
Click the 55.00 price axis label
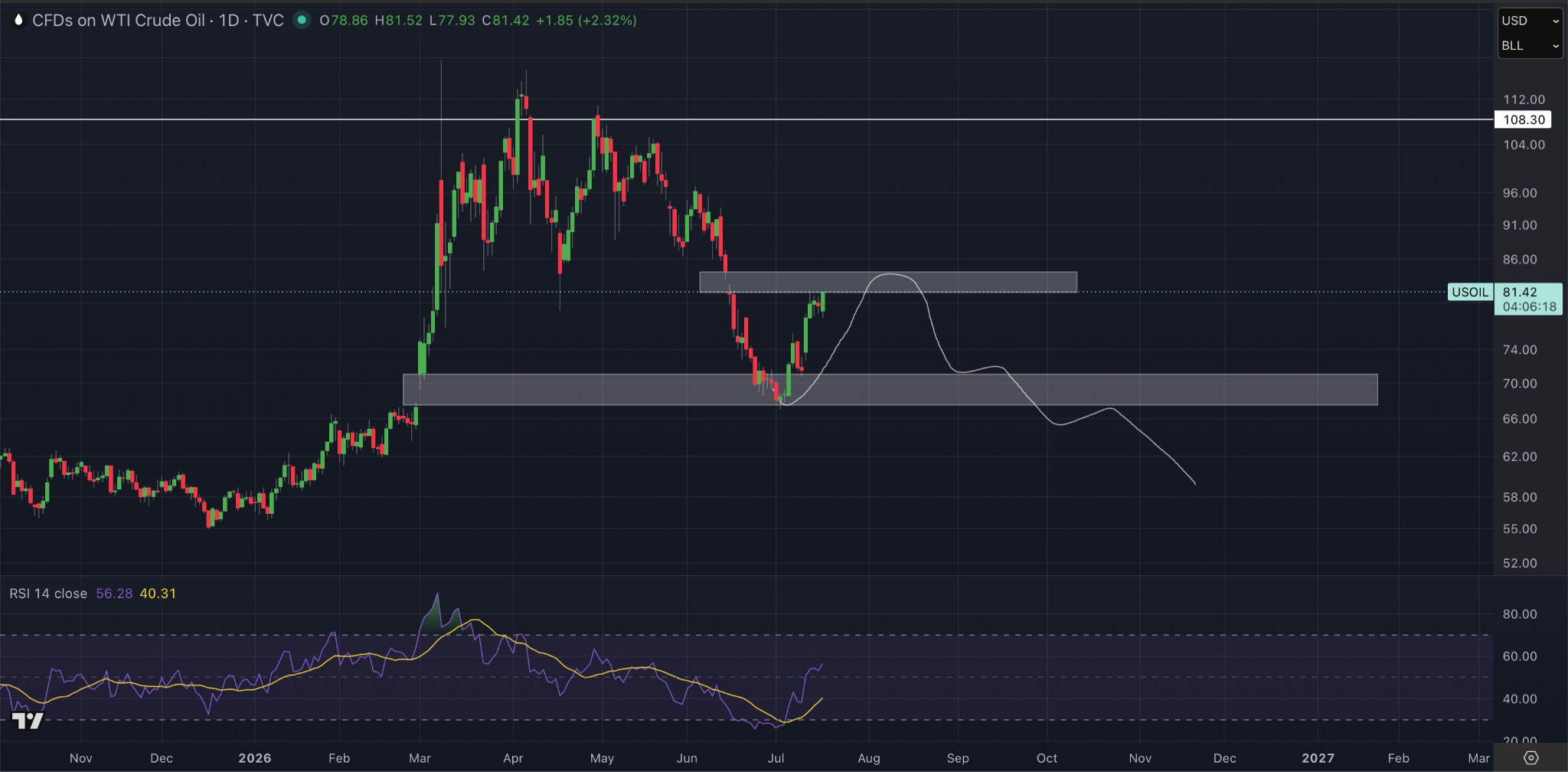[x=1520, y=529]
